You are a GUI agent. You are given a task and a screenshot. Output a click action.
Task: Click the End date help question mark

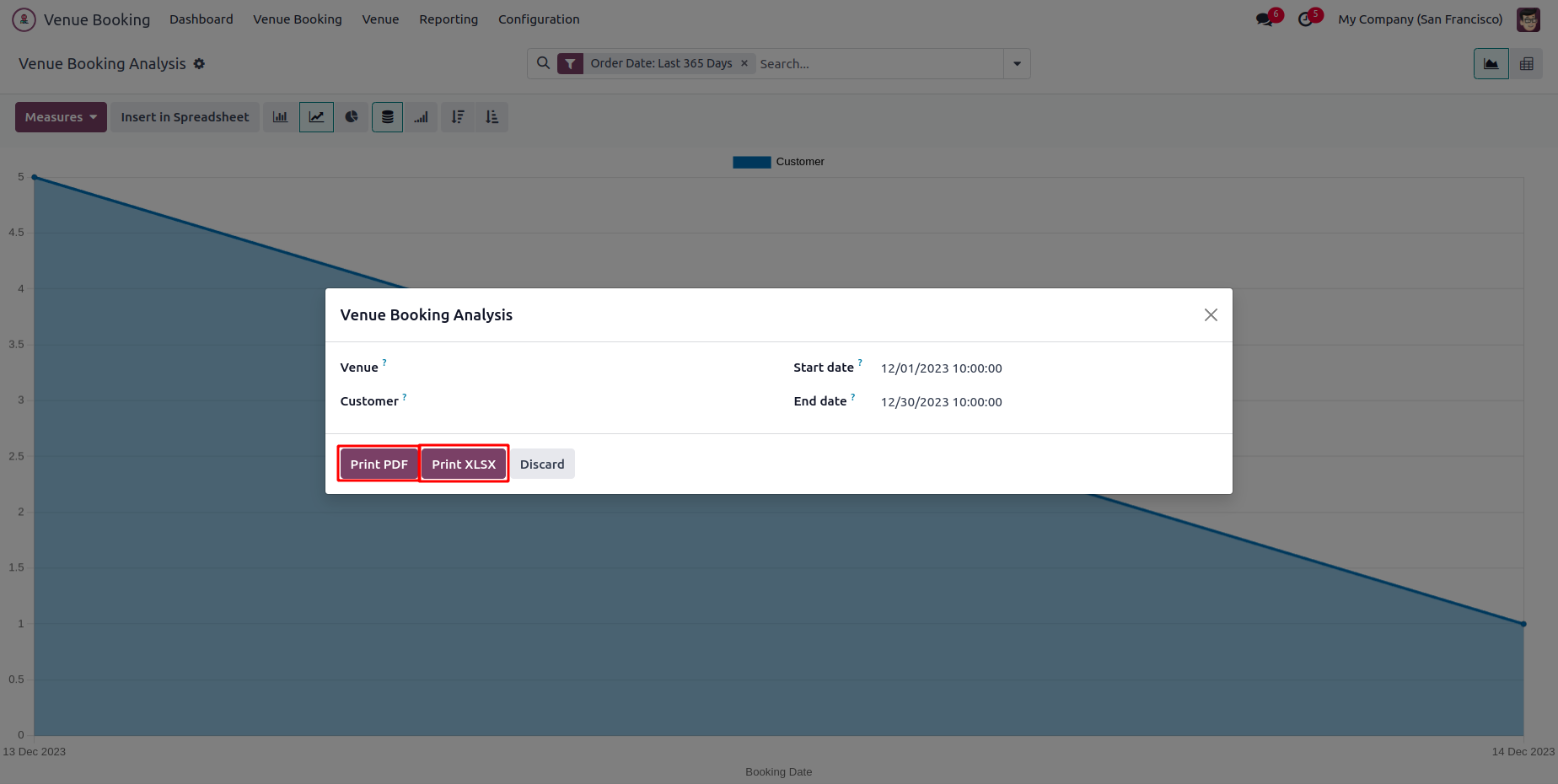tap(853, 396)
